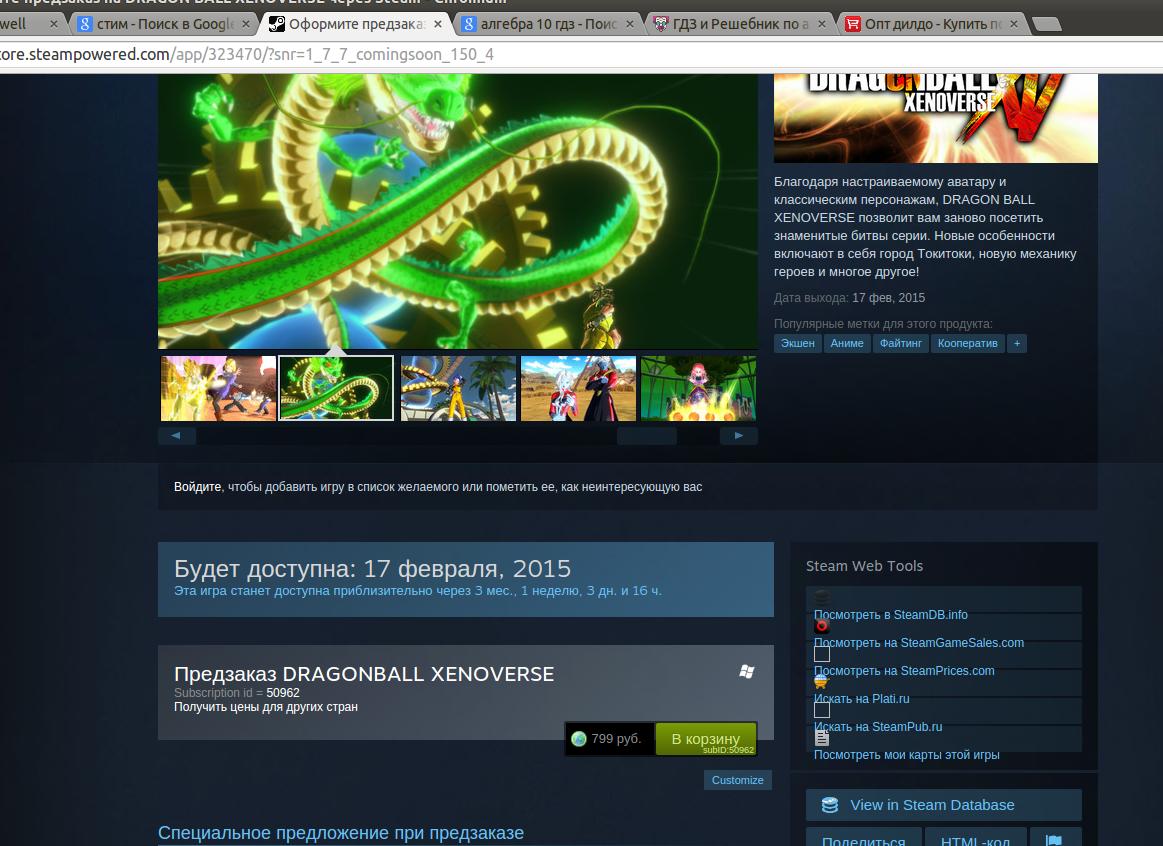Click the left arrow of the screenshot strip
This screenshot has width=1163, height=846.
(x=177, y=435)
